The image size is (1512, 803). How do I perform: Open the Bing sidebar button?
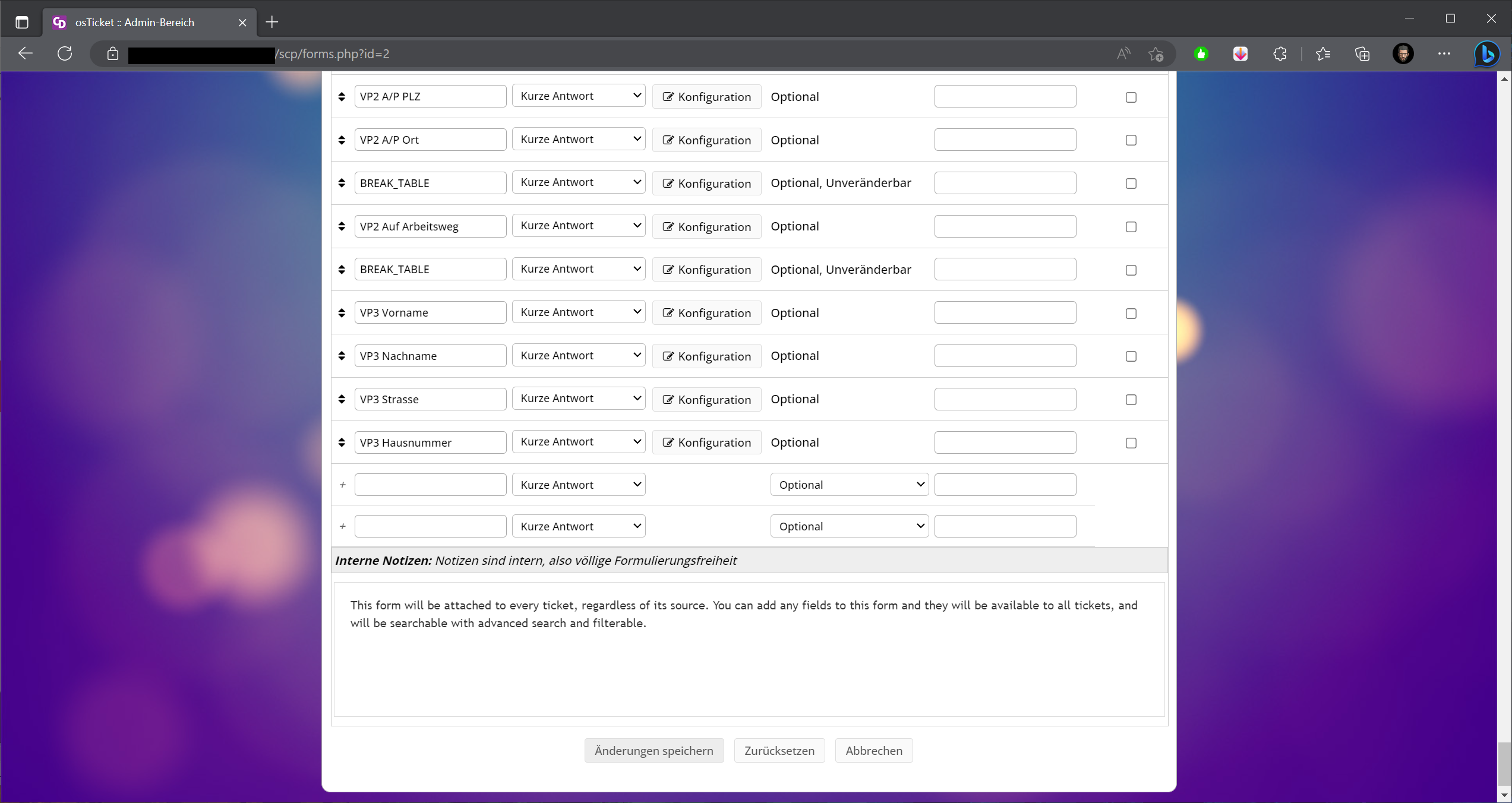click(1487, 54)
